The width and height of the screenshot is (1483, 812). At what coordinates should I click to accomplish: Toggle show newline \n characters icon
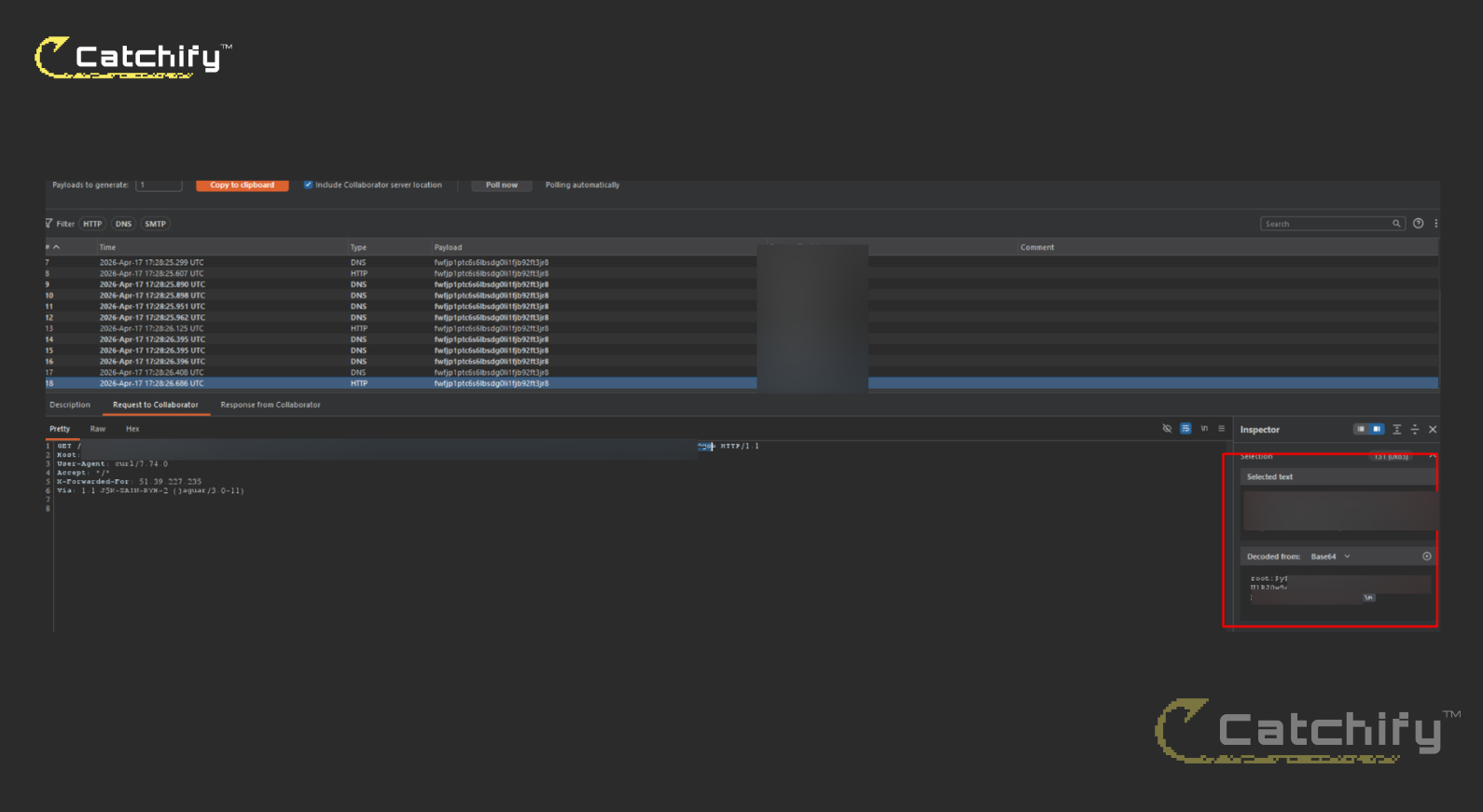1204,429
